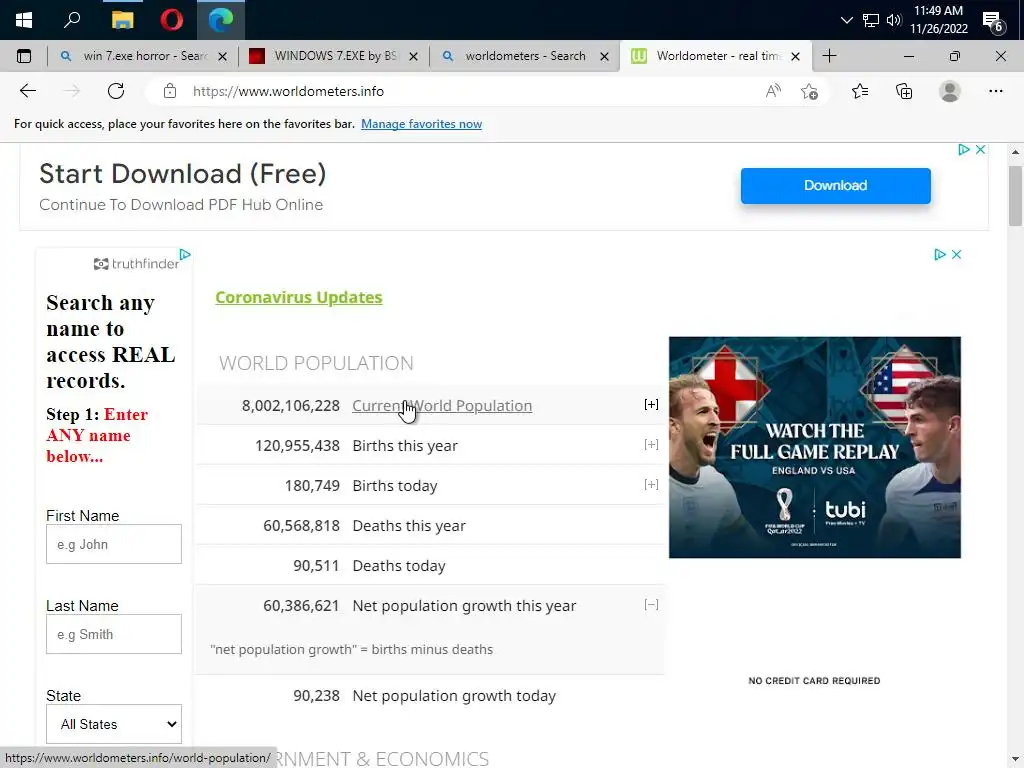
Task: Open Edge tab actions menu
Action: 24,56
